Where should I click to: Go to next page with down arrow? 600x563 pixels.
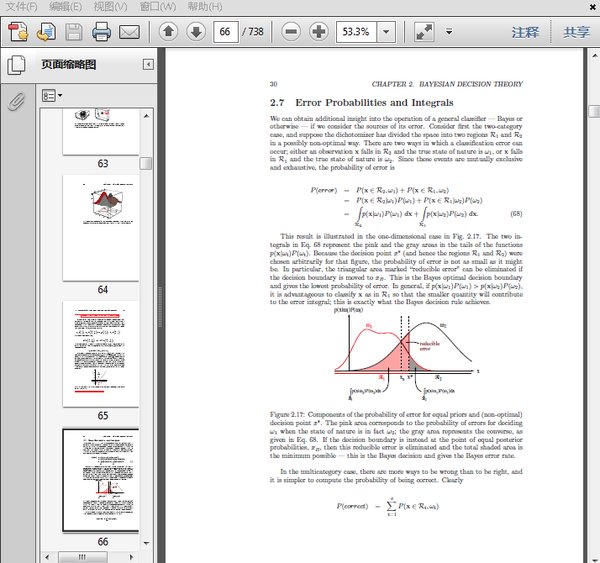pos(196,32)
